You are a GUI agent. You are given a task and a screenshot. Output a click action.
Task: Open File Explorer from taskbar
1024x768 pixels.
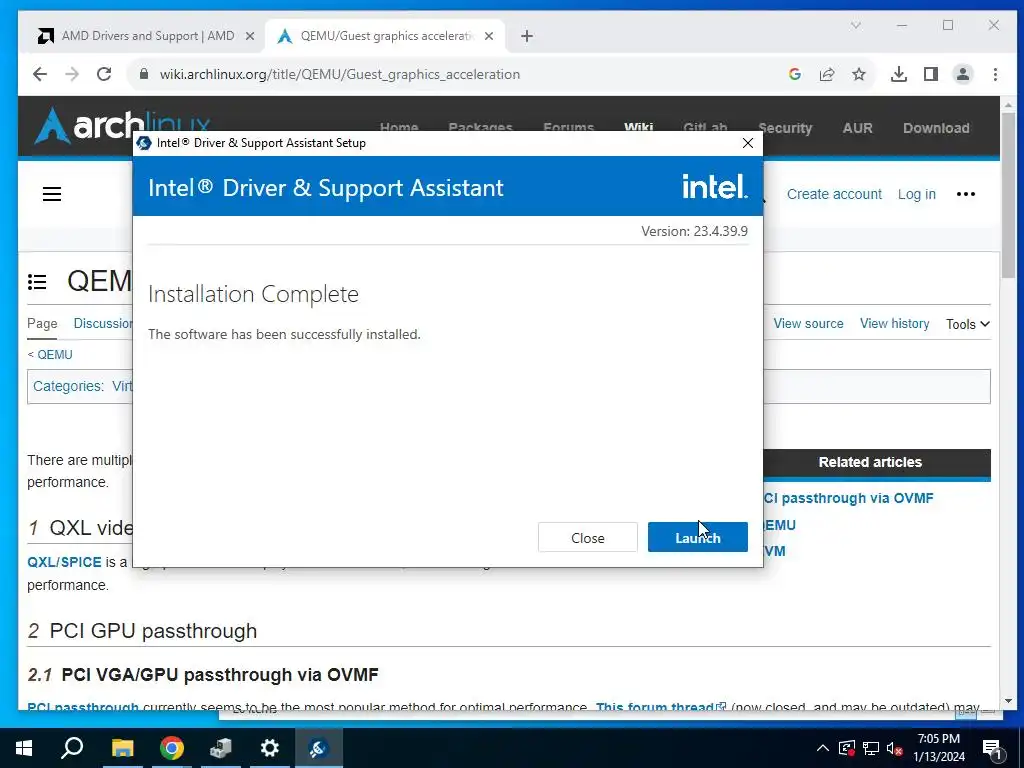coord(122,748)
